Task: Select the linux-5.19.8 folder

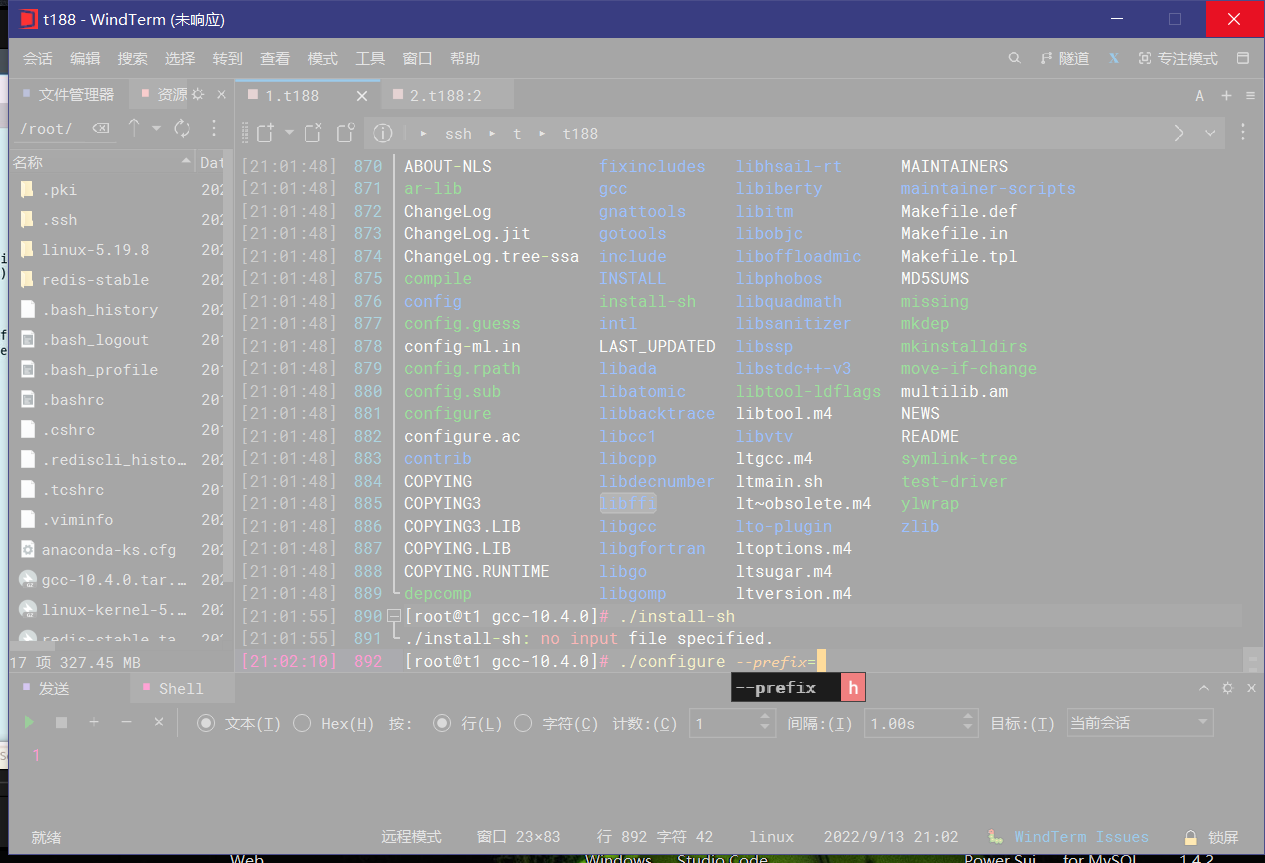Action: click(x=95, y=250)
